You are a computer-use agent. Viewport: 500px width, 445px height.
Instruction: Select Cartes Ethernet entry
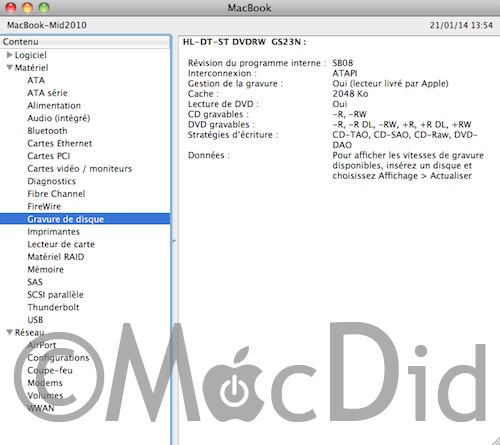pyautogui.click(x=60, y=143)
